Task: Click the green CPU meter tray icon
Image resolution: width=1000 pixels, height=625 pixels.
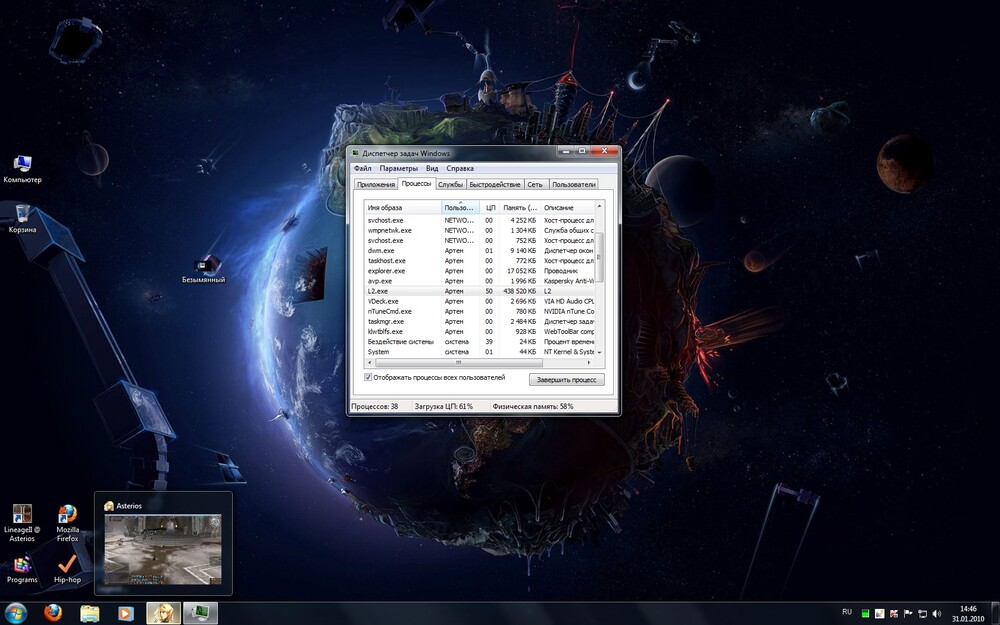Action: pos(865,614)
